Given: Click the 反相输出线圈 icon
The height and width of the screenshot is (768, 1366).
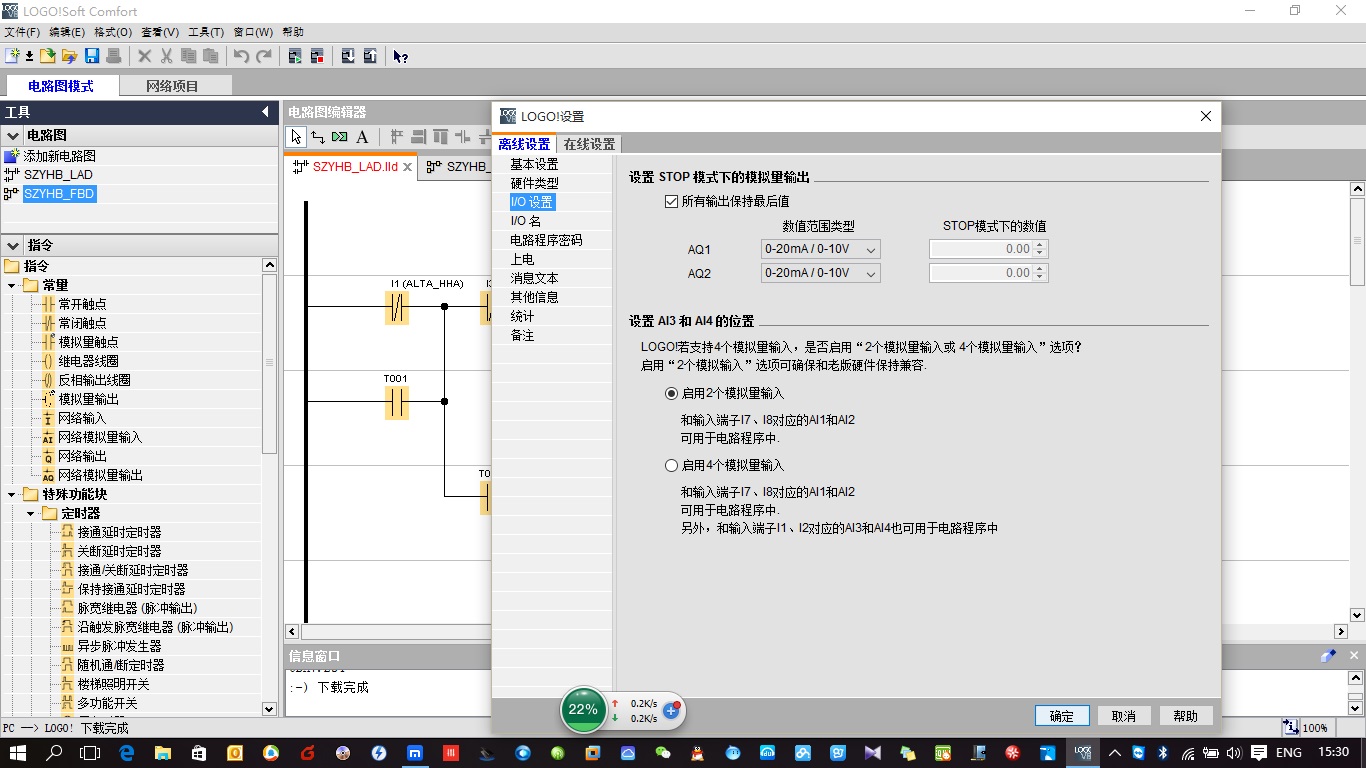Looking at the screenshot, I should pos(48,380).
